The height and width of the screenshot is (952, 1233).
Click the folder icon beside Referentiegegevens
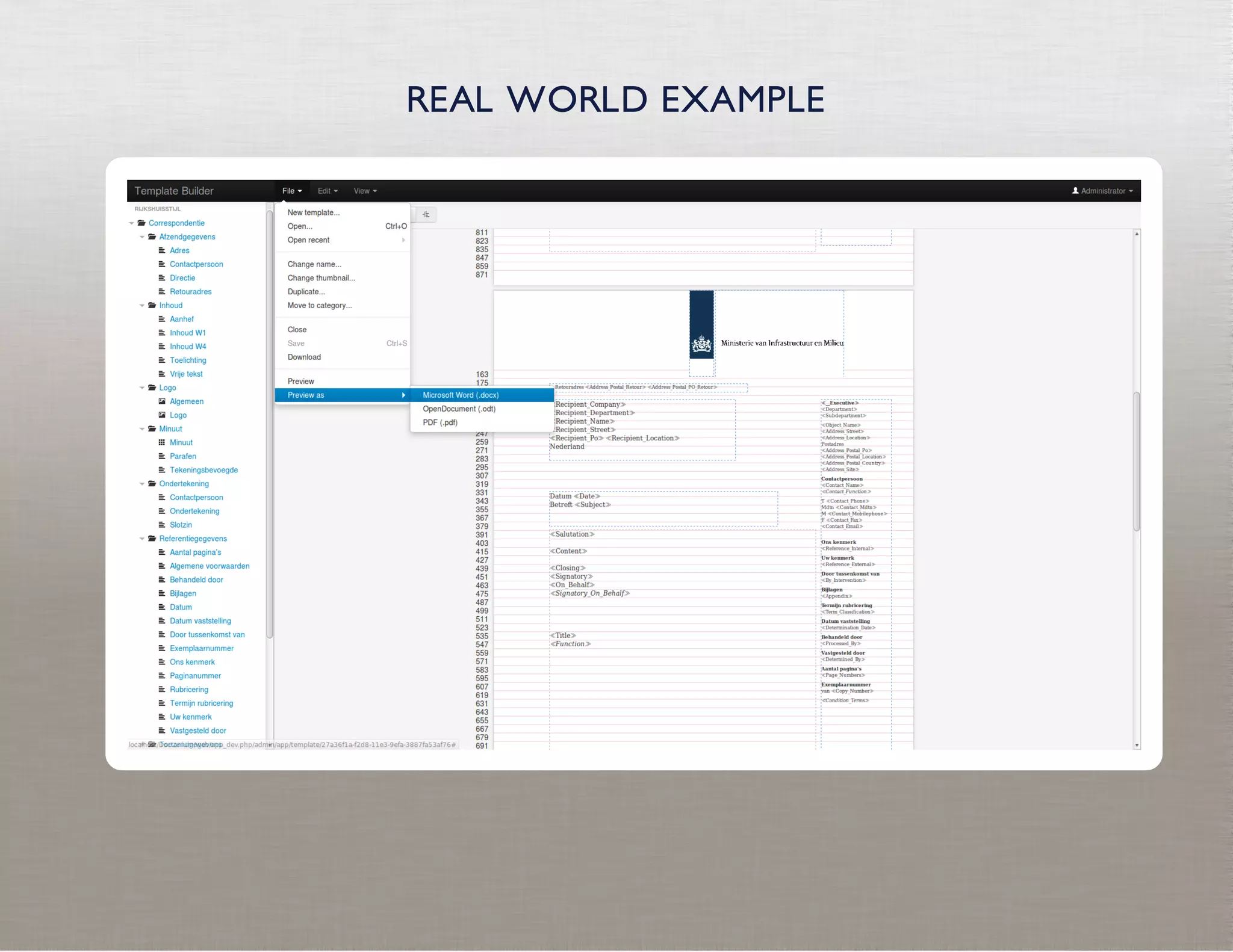(x=152, y=539)
